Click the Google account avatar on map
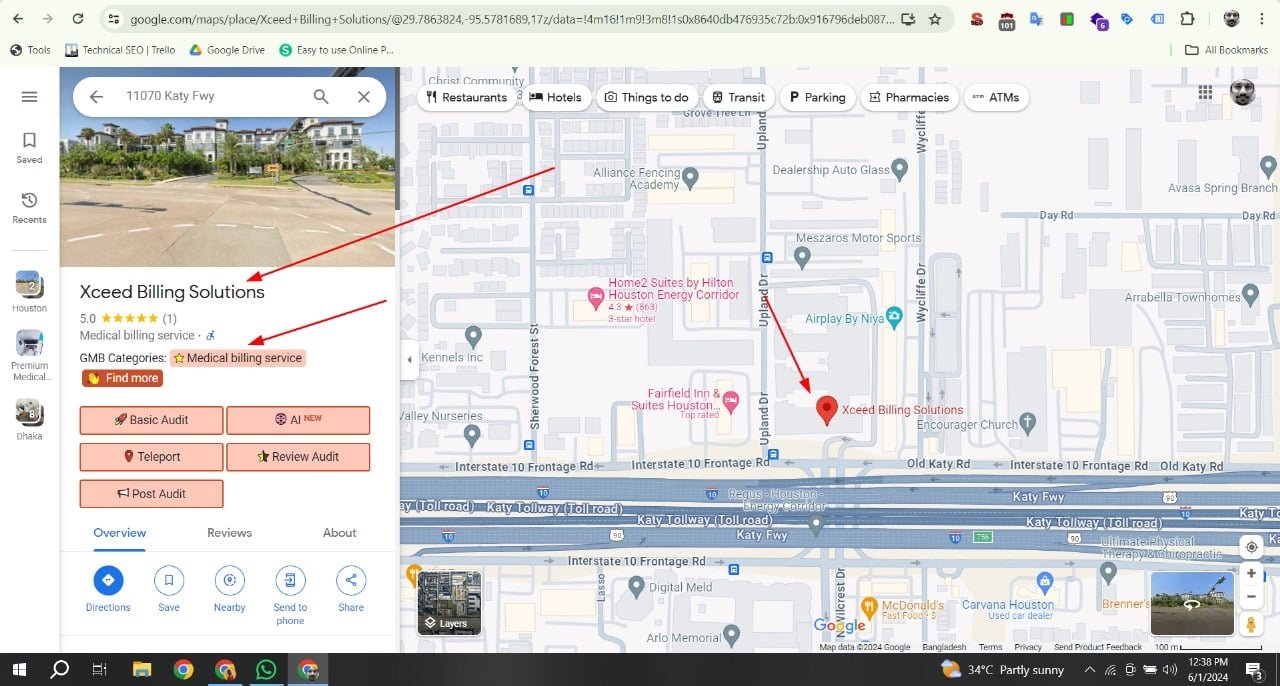This screenshot has height=686, width=1280. (x=1242, y=92)
